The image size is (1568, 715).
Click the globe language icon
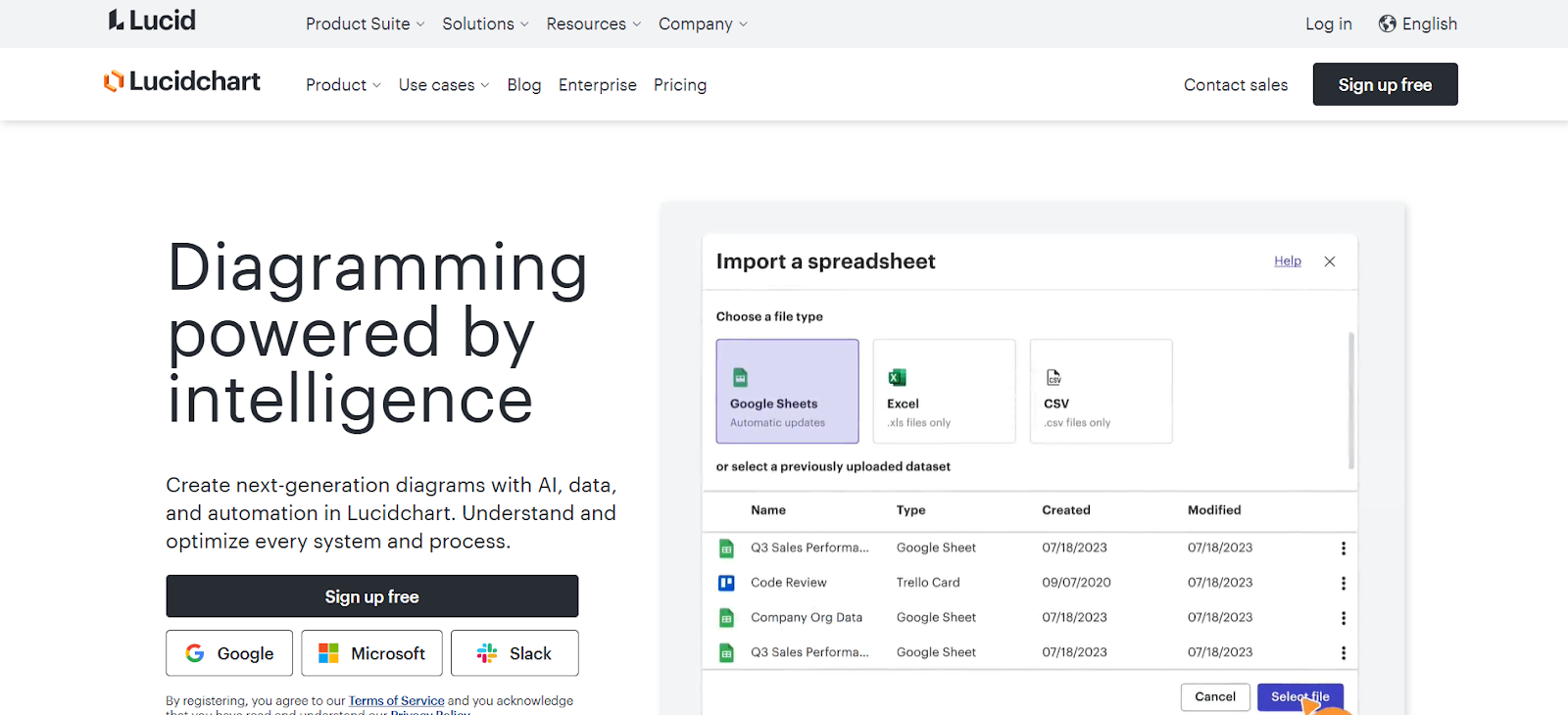tap(1387, 24)
